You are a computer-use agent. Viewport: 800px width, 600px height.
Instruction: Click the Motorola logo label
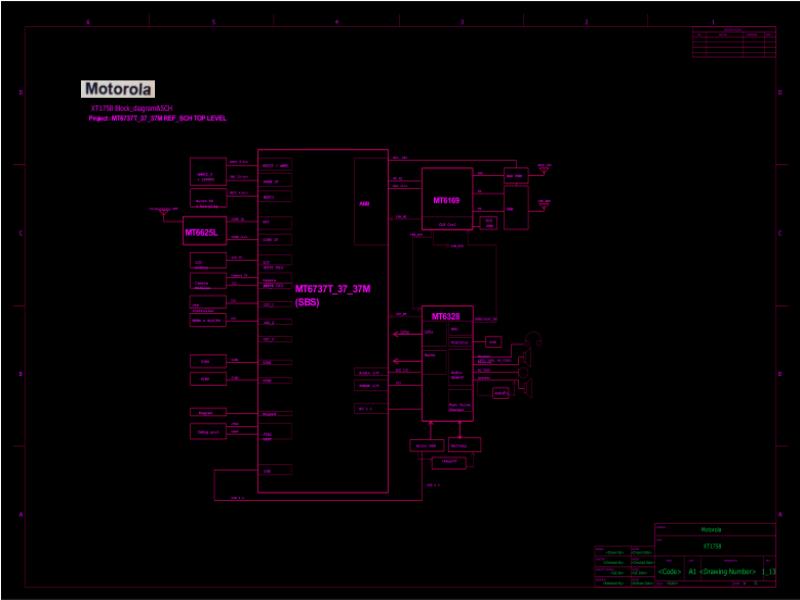point(118,89)
